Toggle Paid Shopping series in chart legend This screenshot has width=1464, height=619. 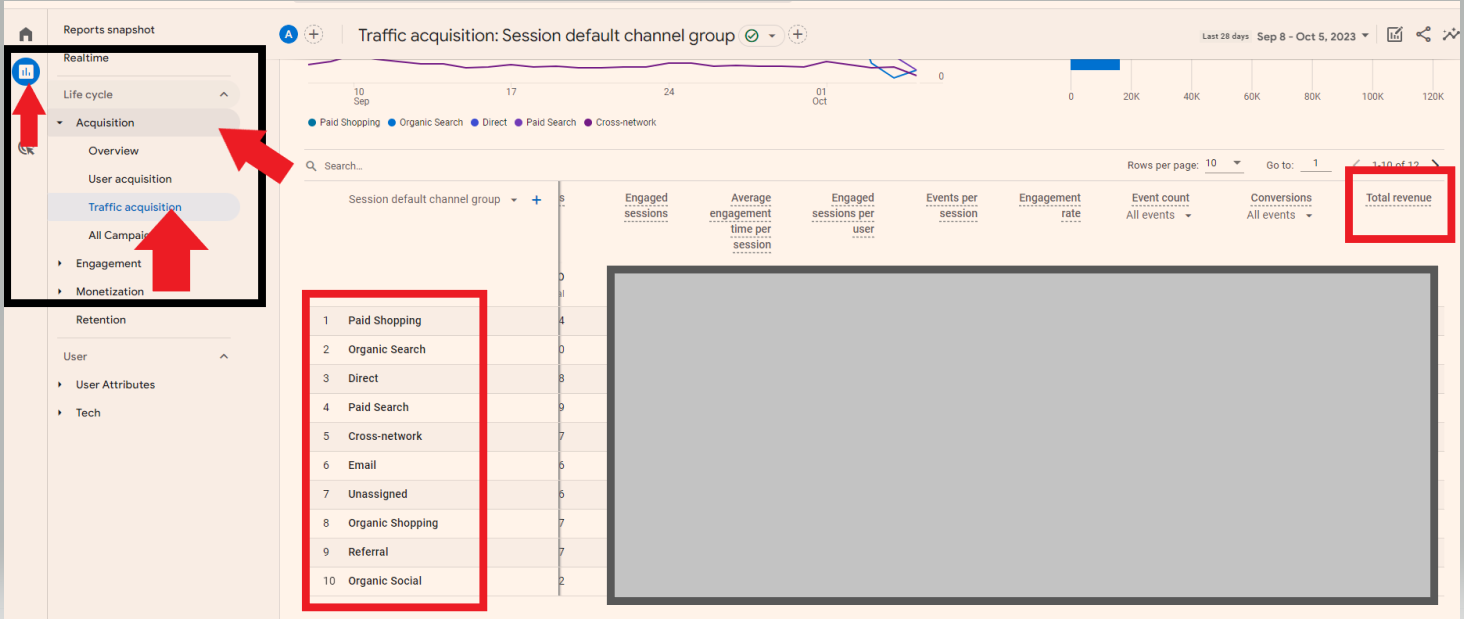[344, 123]
